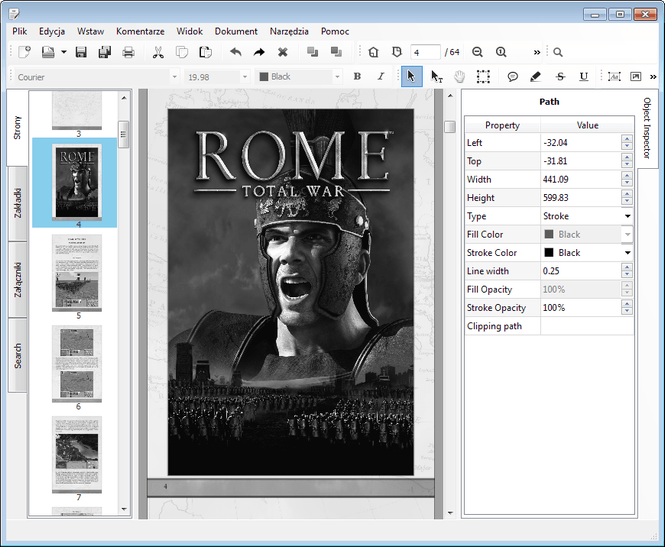Viewport: 665px width, 547px height.
Task: Open the Pomoc menu
Action: coord(335,31)
